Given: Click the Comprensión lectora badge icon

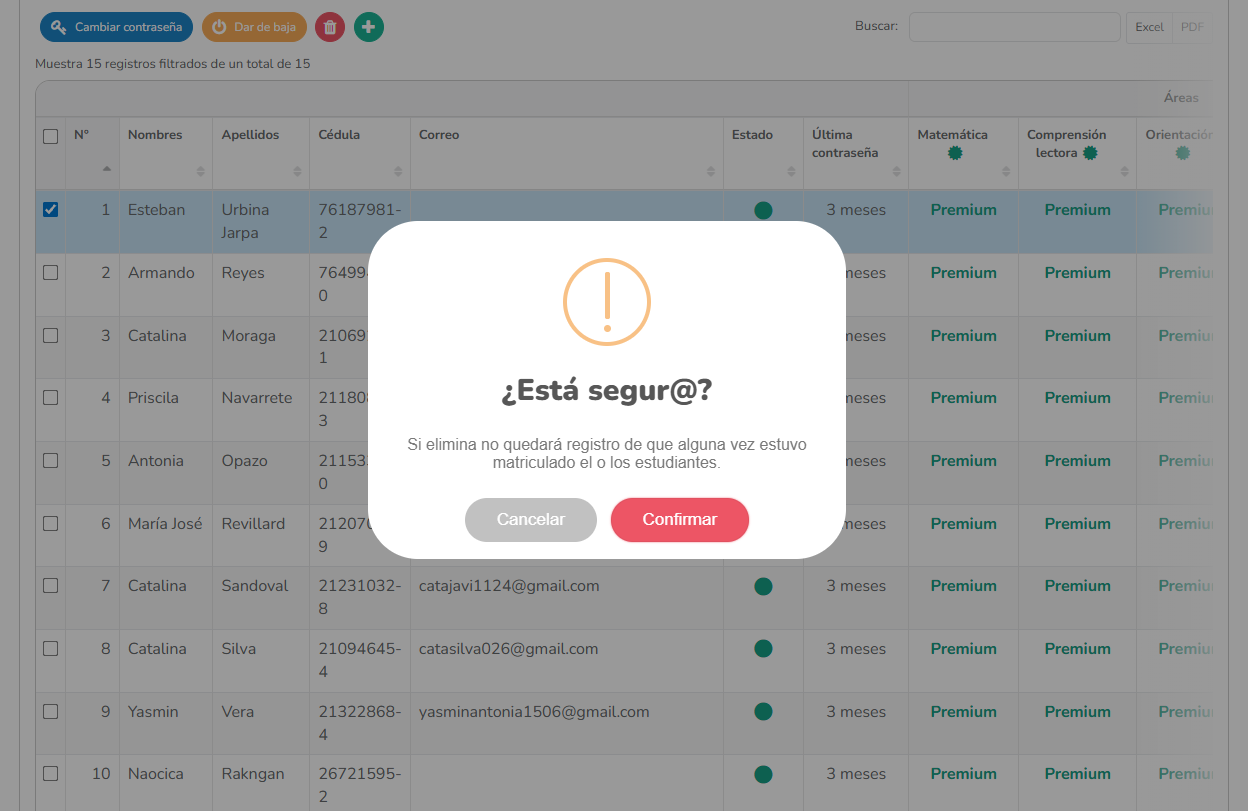Looking at the screenshot, I should click(1090, 153).
